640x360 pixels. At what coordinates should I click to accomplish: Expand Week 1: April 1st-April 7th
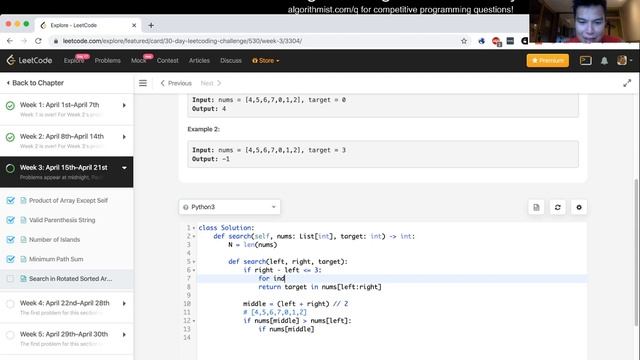[x=124, y=105]
